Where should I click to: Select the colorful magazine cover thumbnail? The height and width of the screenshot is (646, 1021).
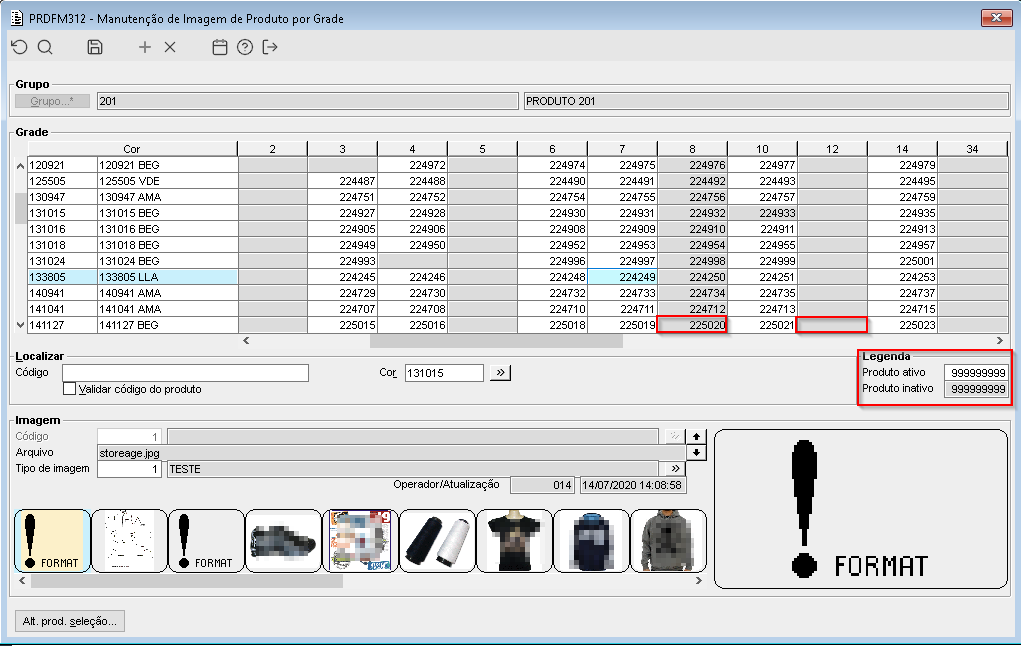coord(361,541)
